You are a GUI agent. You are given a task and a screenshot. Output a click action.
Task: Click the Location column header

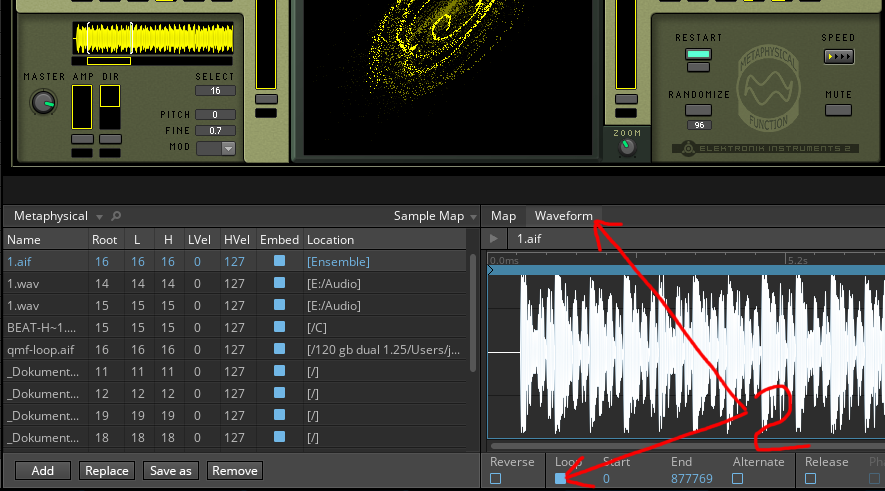(x=385, y=240)
